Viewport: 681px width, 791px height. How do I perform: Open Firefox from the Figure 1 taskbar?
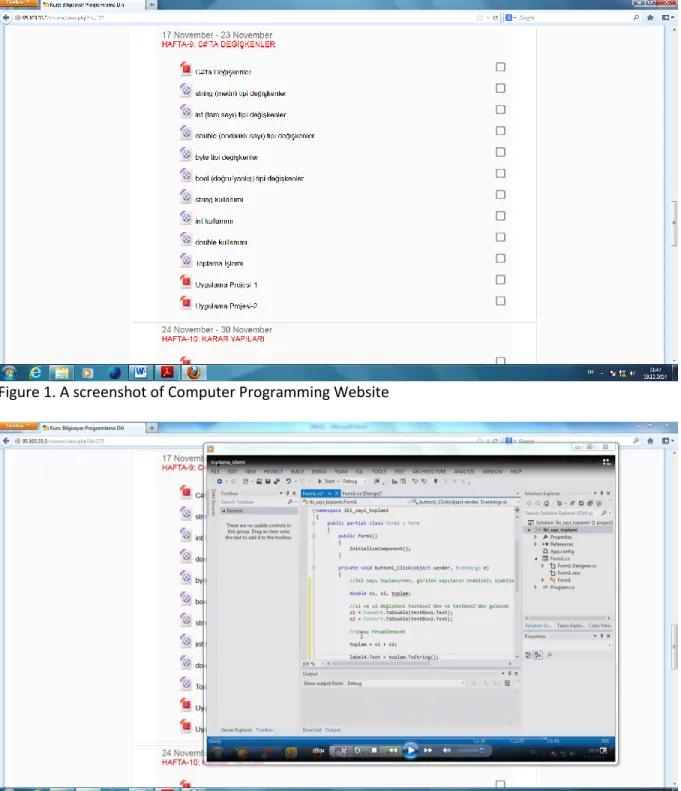(x=194, y=373)
